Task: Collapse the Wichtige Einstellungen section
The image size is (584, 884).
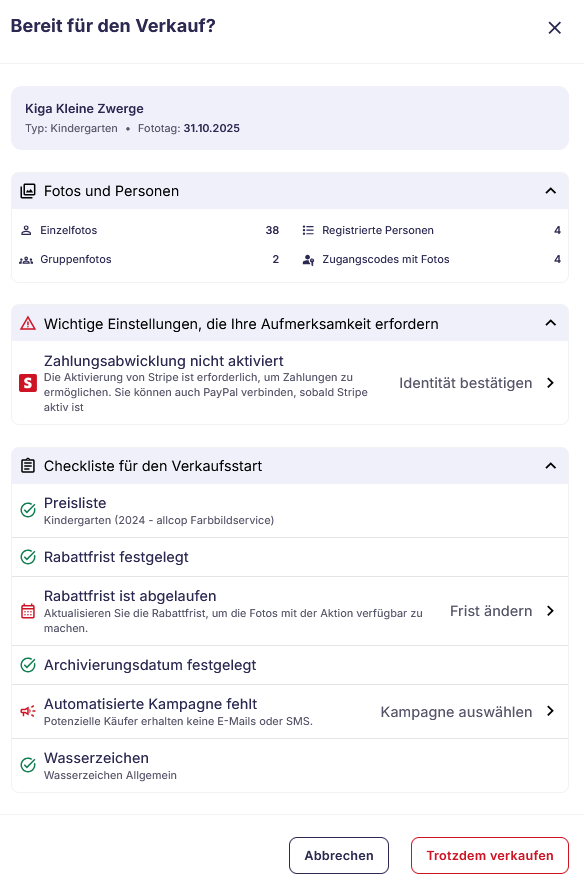Action: 549,323
